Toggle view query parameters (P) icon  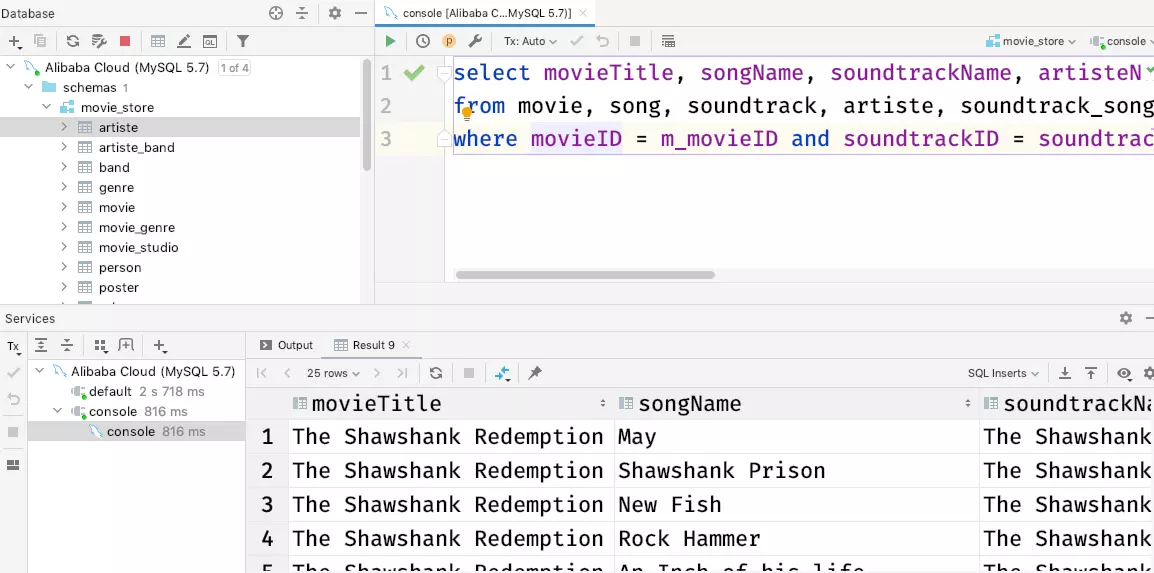(449, 41)
